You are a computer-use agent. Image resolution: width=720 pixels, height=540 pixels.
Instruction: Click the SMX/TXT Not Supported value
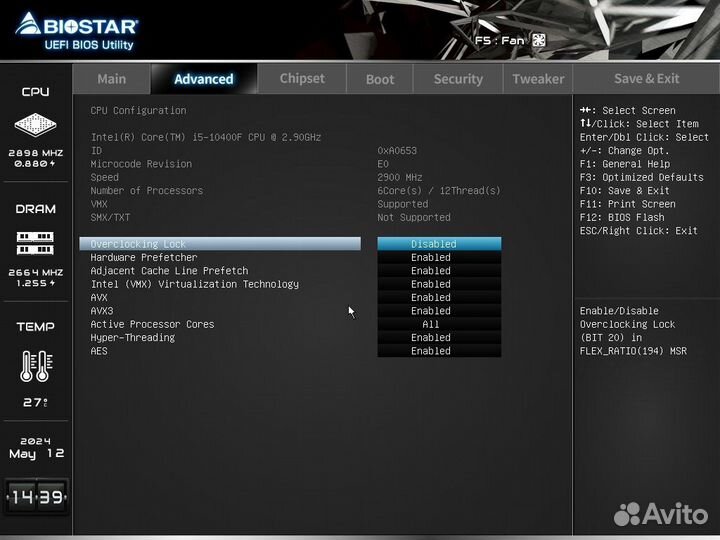tap(414, 218)
